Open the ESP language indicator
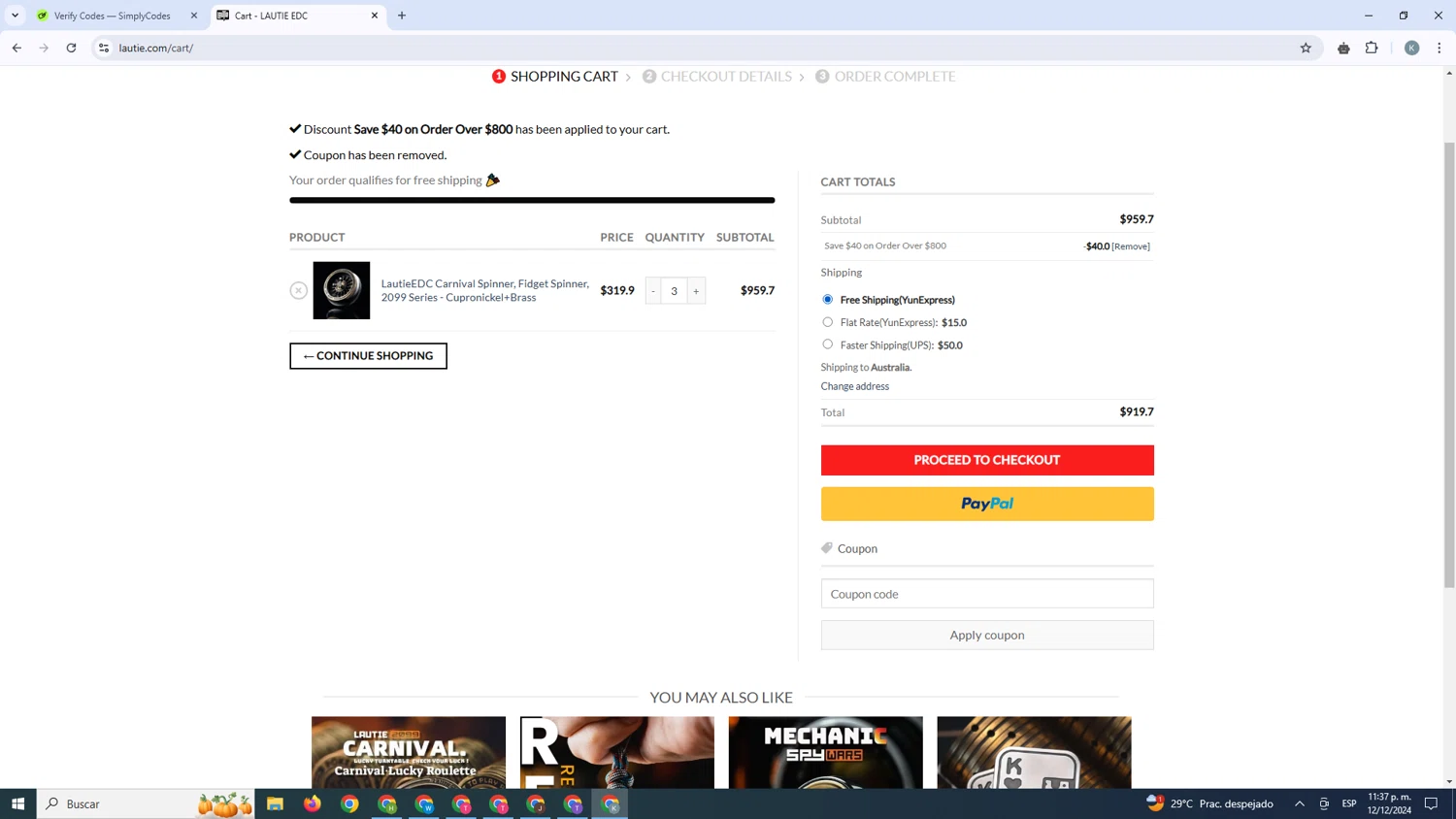 coord(1349,803)
